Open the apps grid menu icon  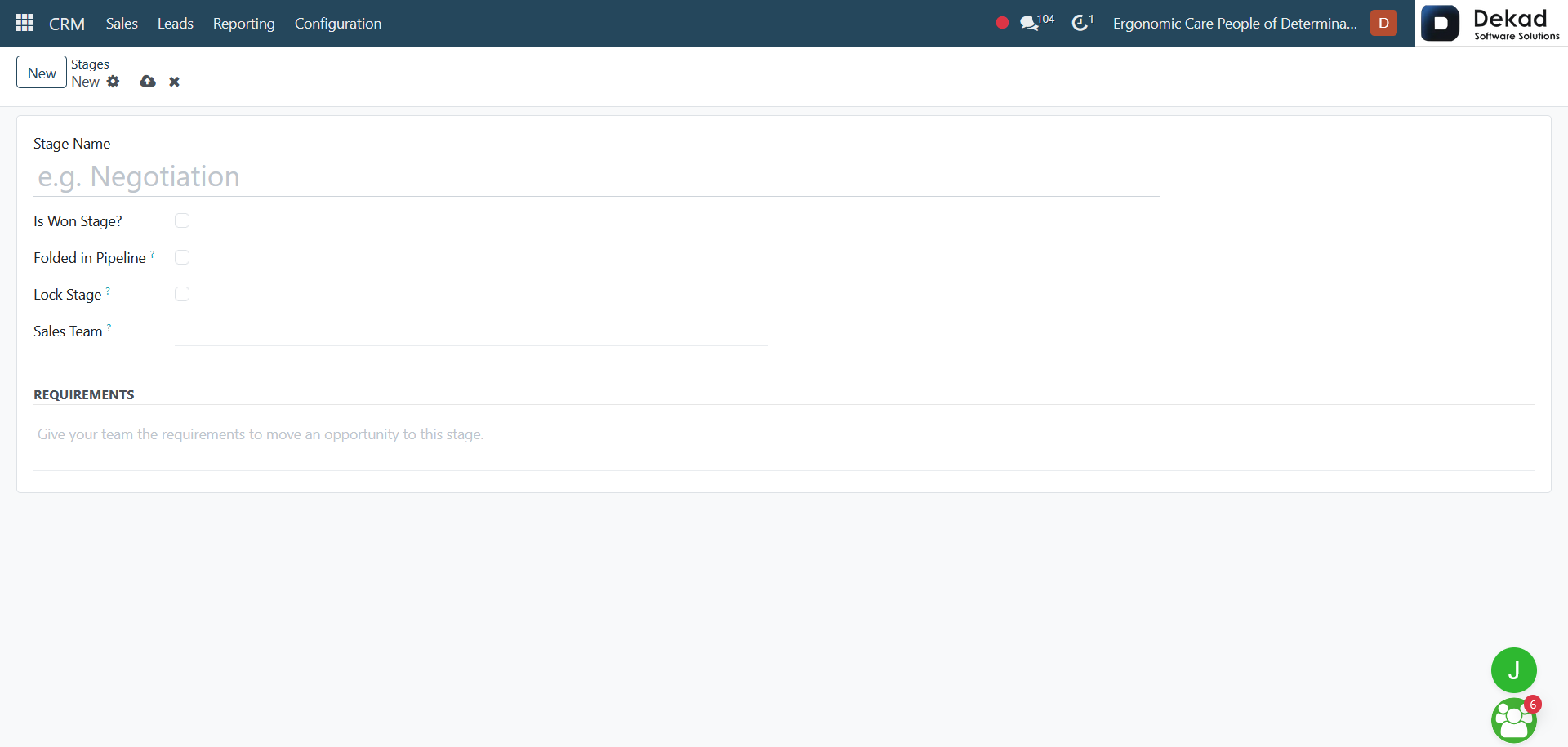click(24, 23)
